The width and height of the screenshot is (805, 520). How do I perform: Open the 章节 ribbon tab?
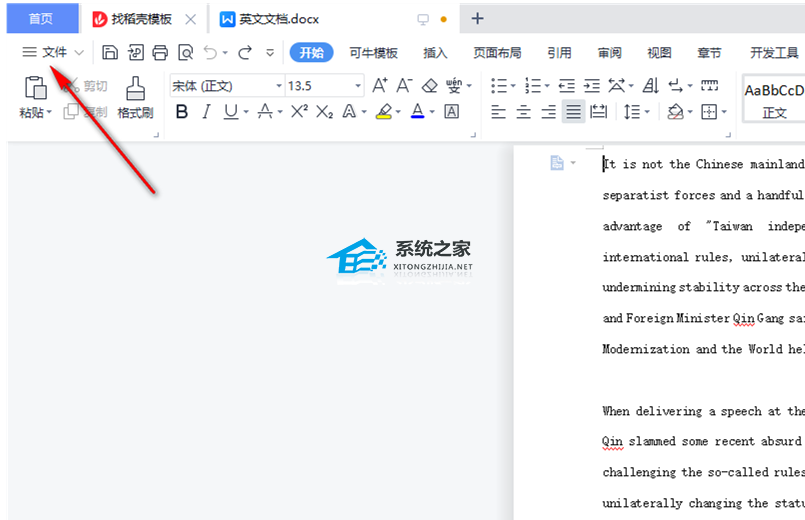[x=709, y=52]
